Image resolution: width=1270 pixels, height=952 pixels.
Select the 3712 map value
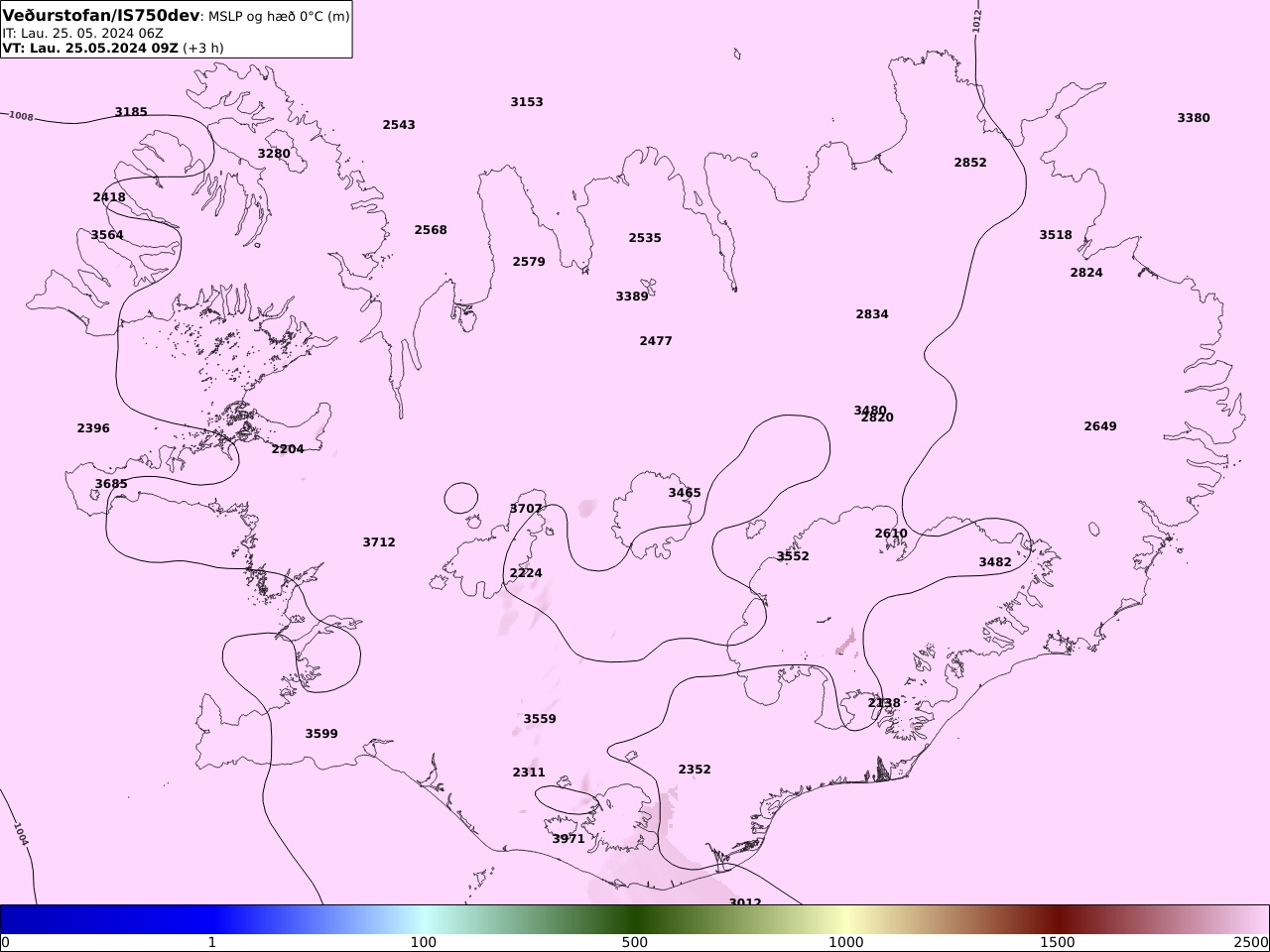coord(379,542)
